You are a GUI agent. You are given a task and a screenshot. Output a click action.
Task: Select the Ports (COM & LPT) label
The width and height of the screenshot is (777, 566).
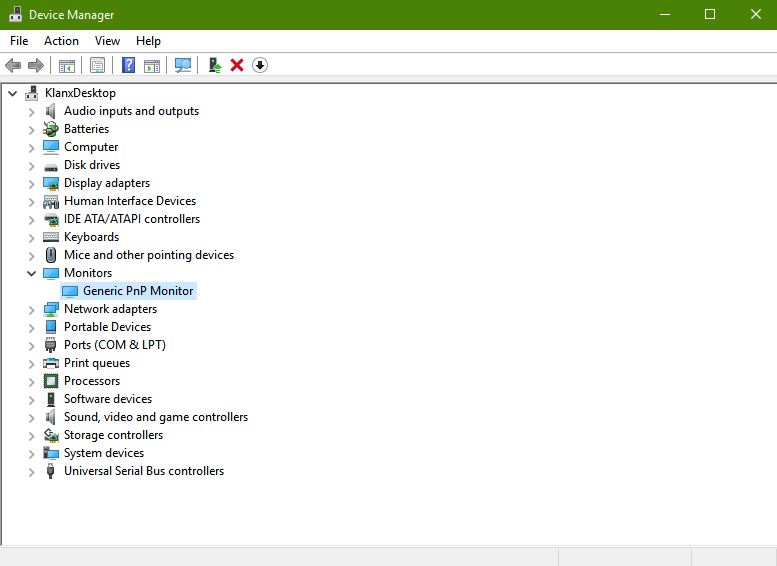pyautogui.click(x=115, y=344)
